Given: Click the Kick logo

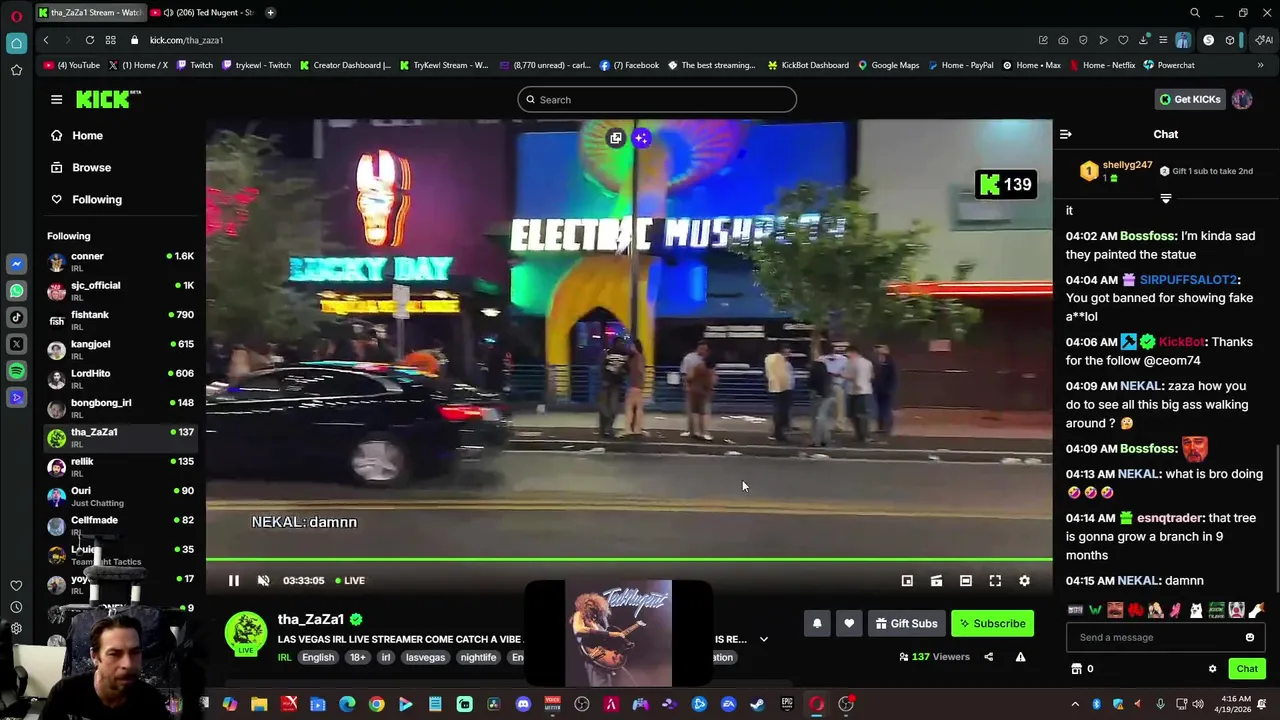Looking at the screenshot, I should coord(108,99).
